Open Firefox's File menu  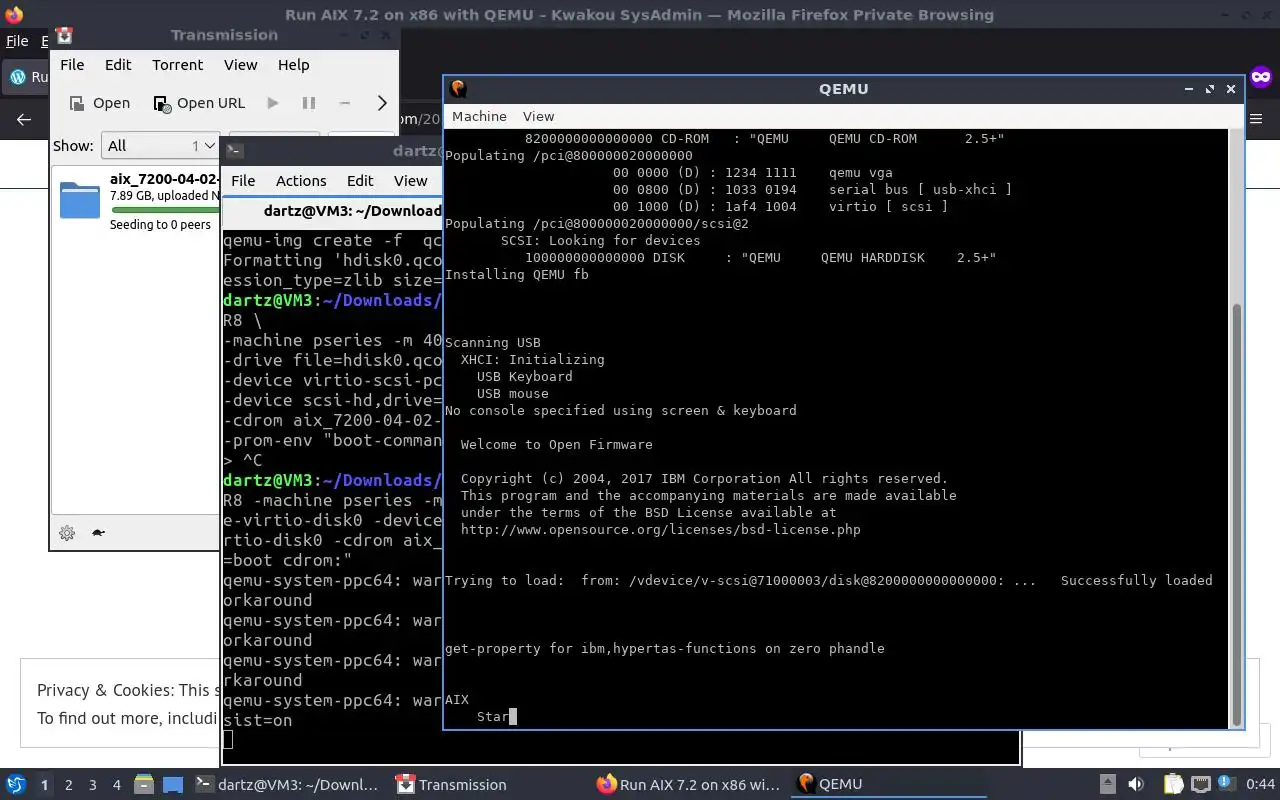point(17,41)
